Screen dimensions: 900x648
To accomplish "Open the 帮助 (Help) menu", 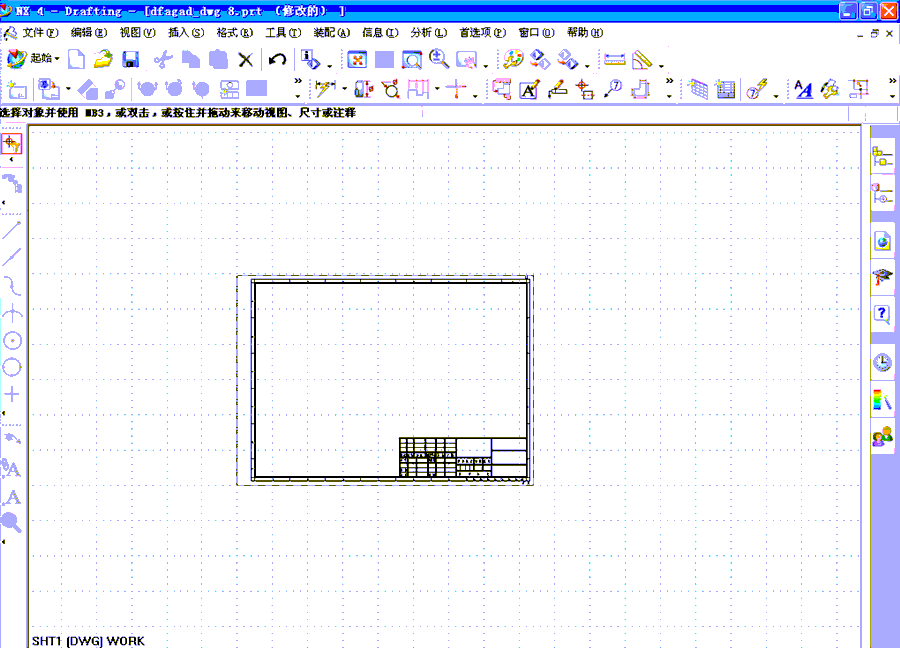I will pos(585,33).
